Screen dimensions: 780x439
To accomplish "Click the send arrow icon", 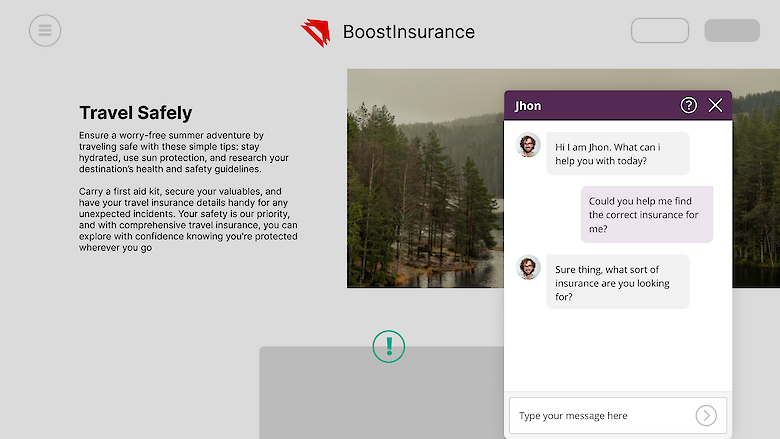I will 706,415.
